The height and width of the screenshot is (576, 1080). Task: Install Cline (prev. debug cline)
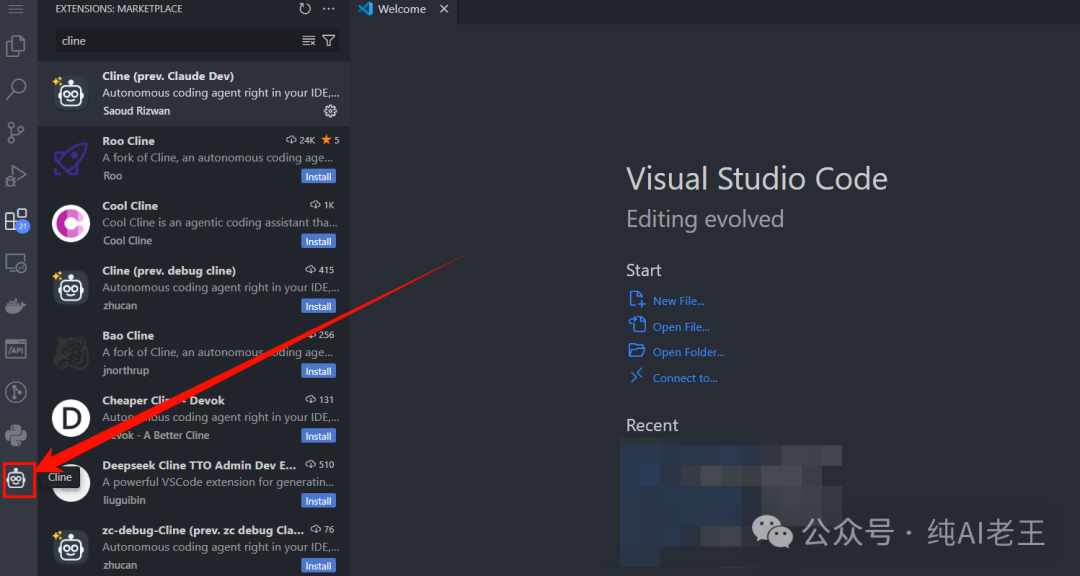[x=318, y=306]
